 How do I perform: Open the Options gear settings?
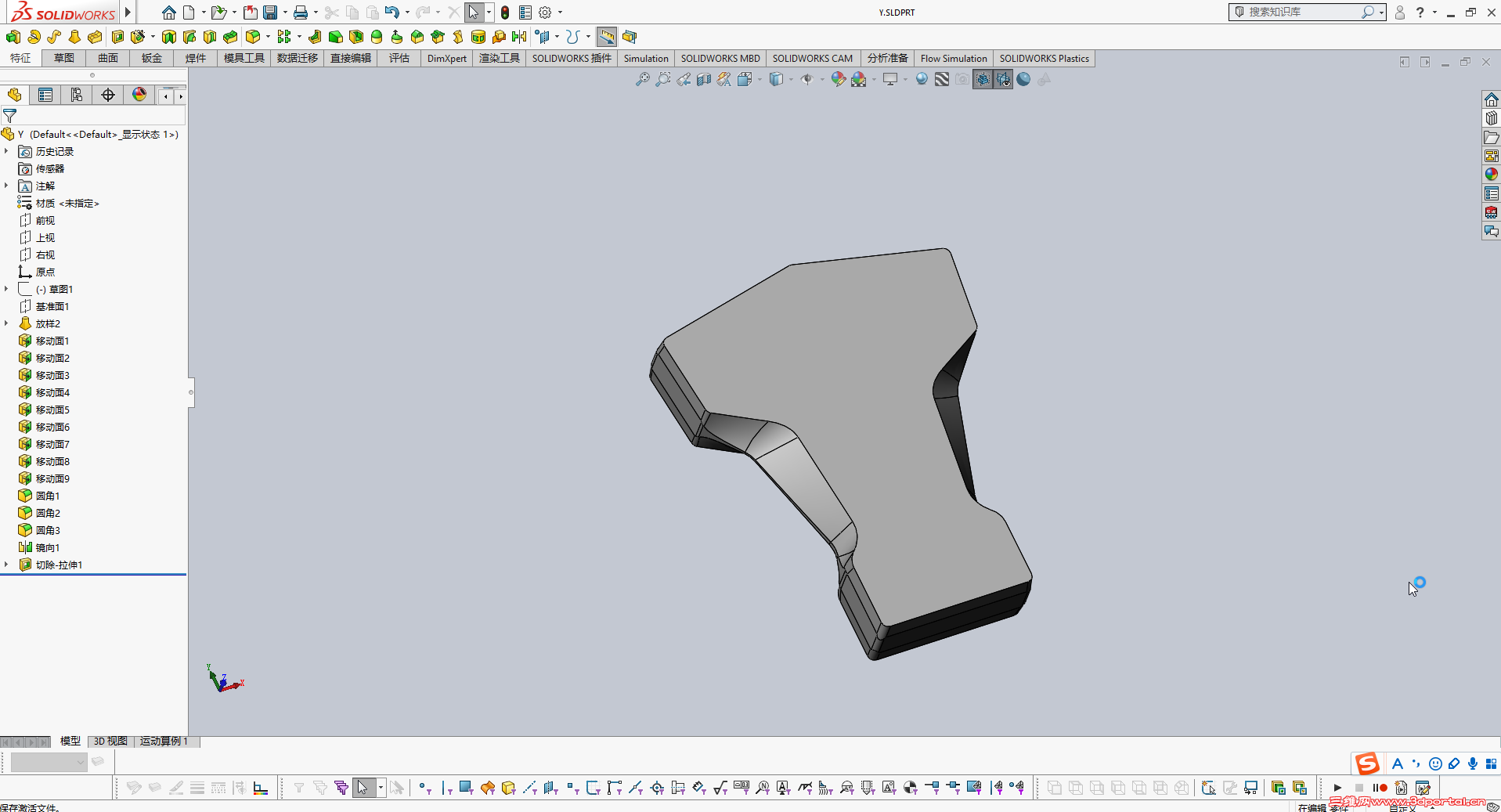(545, 13)
